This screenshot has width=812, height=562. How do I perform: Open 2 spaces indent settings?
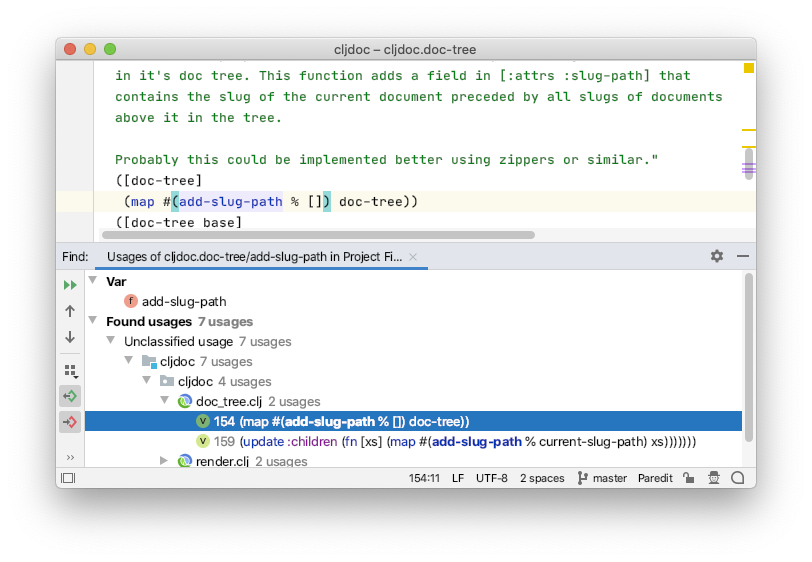pos(542,478)
